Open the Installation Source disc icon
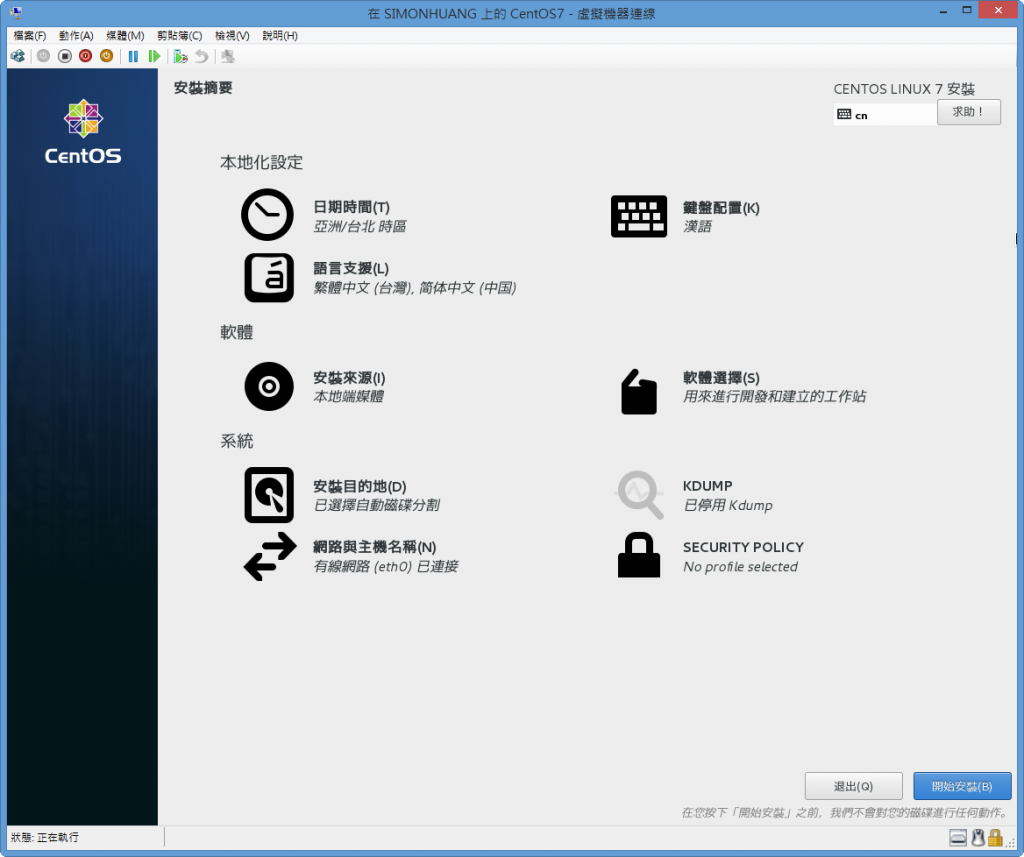Viewport: 1024px width, 857px height. 269,387
